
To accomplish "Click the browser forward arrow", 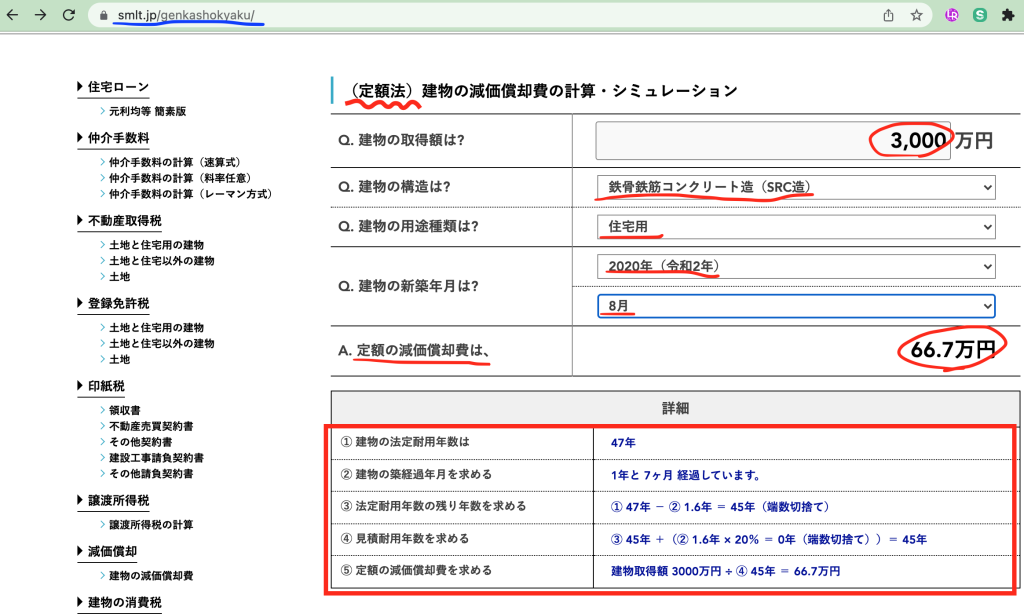I will pyautogui.click(x=40, y=15).
